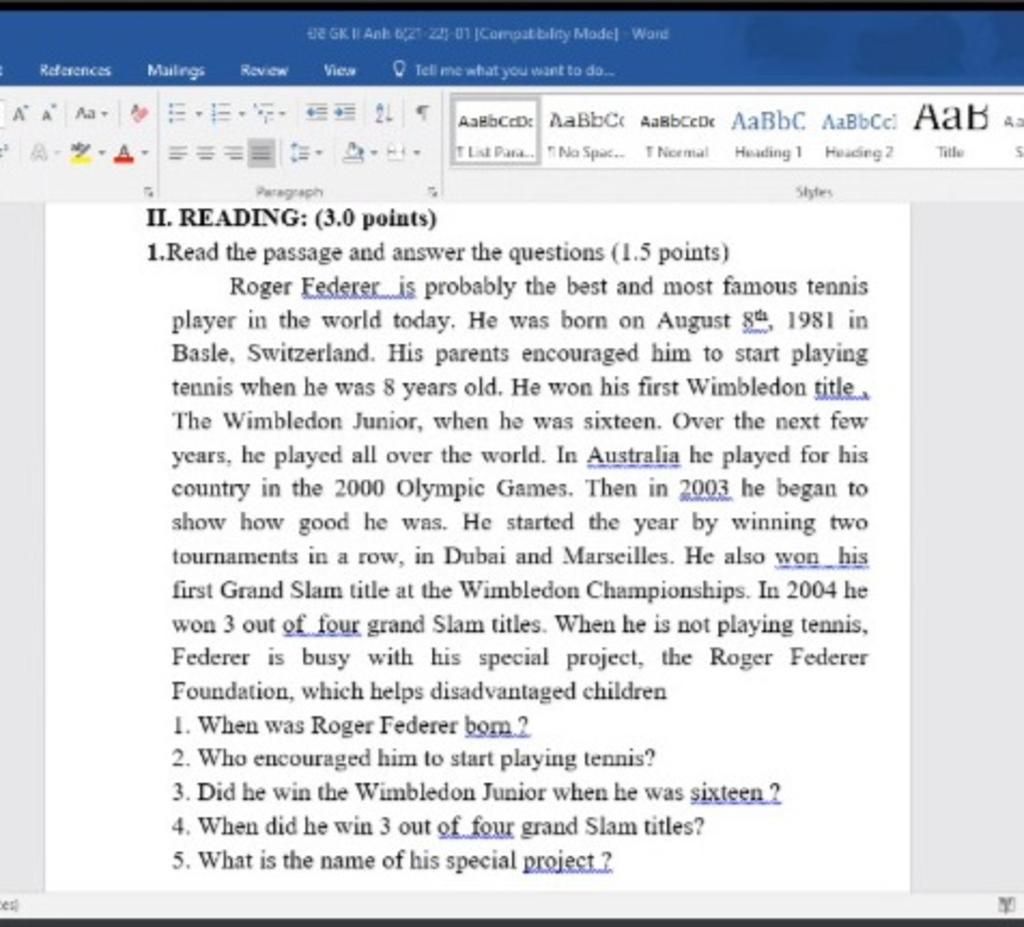The width and height of the screenshot is (1024, 927).
Task: Open the Numbering library dropdown arrow
Action: 242,114
